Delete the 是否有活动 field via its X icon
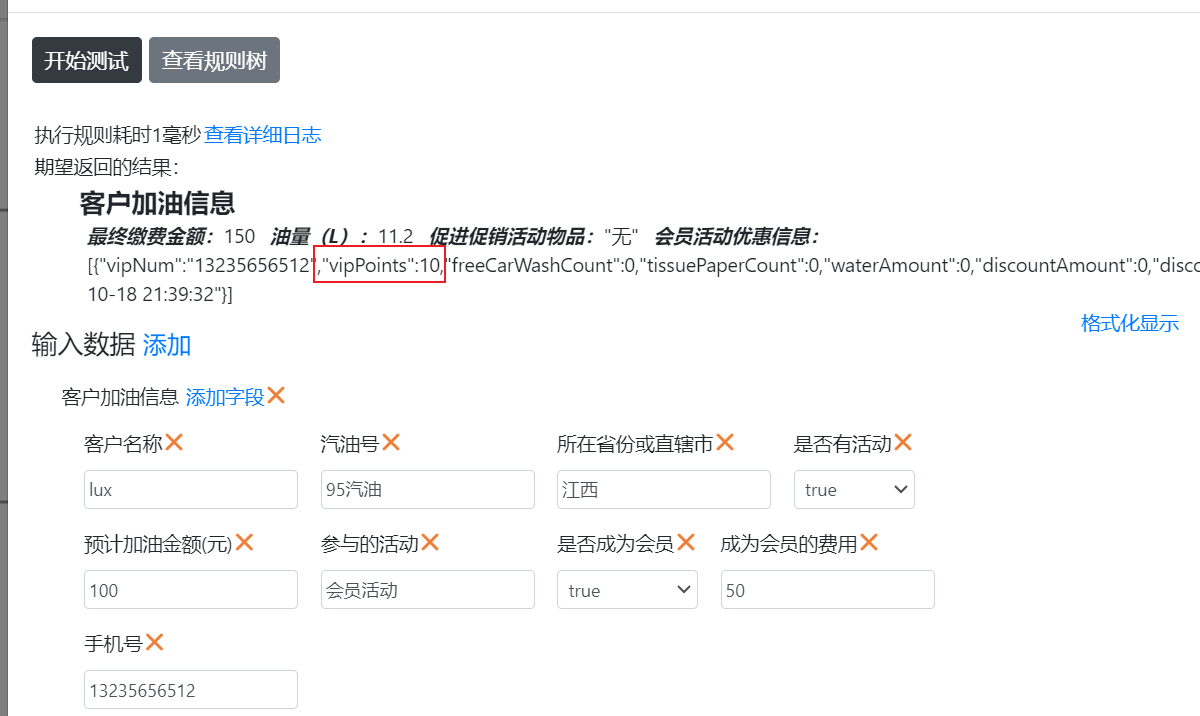This screenshot has height=716, width=1200. [903, 442]
